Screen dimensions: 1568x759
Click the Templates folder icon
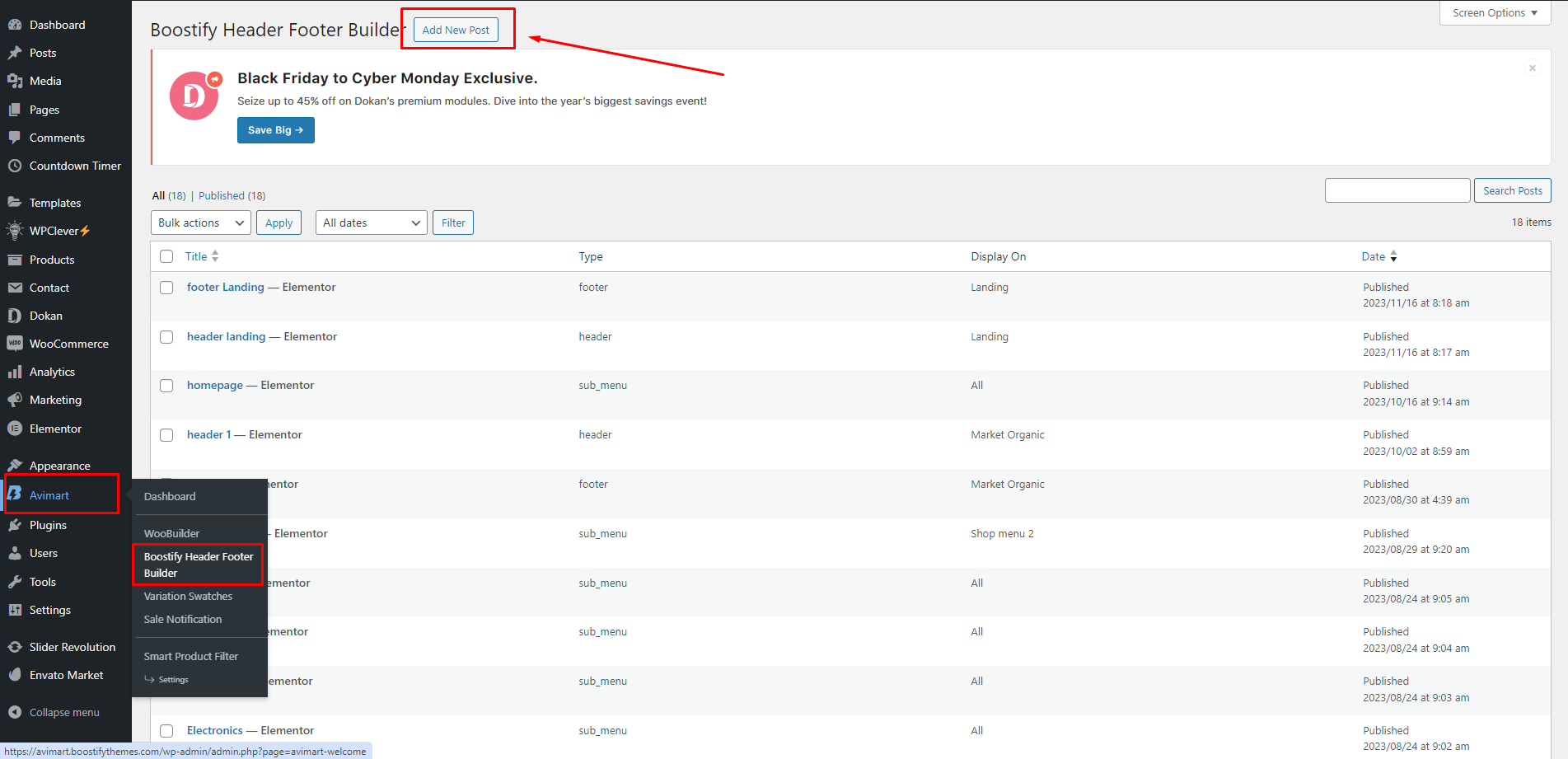[15, 203]
